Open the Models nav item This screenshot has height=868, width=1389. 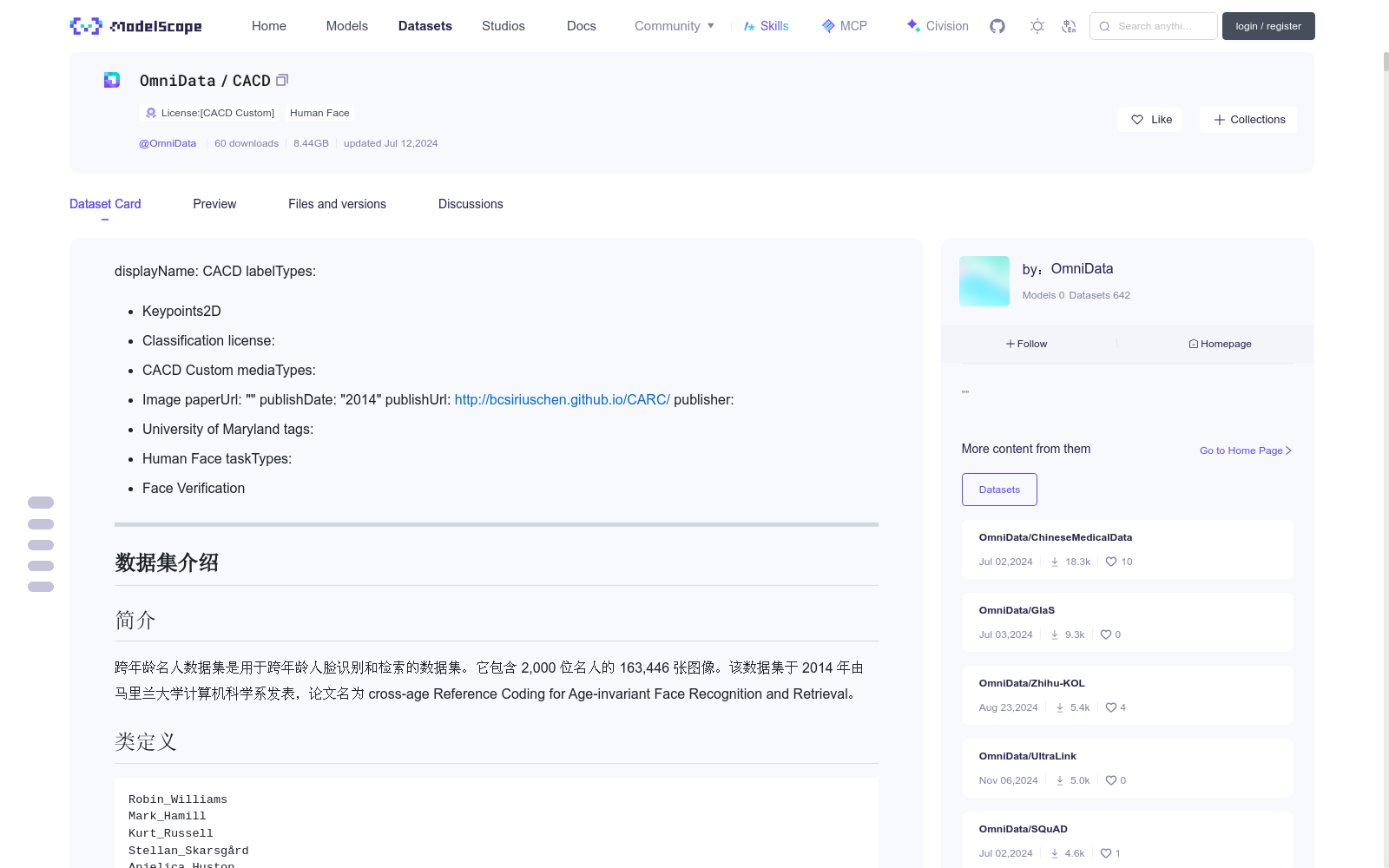coord(347,26)
